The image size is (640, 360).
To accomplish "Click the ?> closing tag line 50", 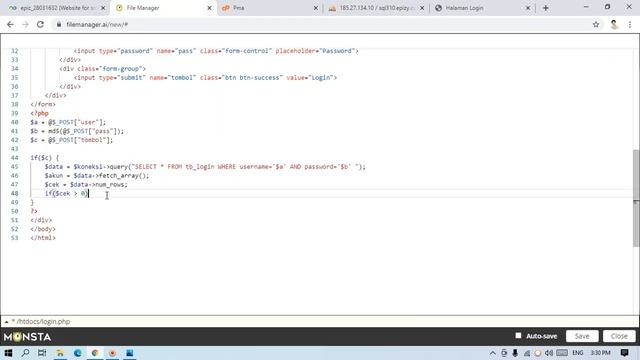I will [x=34, y=211].
